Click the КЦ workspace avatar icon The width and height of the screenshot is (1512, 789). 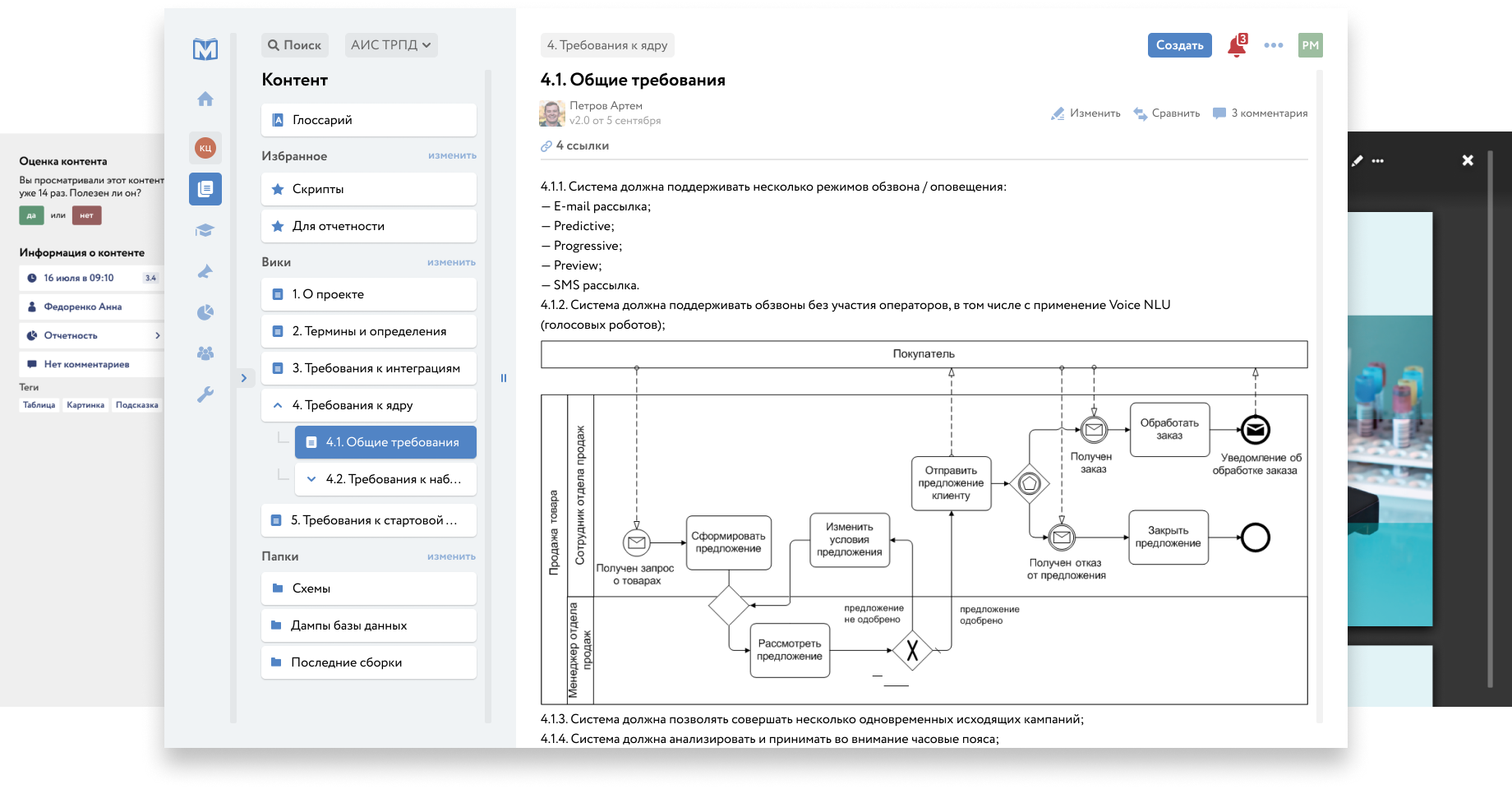coord(205,148)
